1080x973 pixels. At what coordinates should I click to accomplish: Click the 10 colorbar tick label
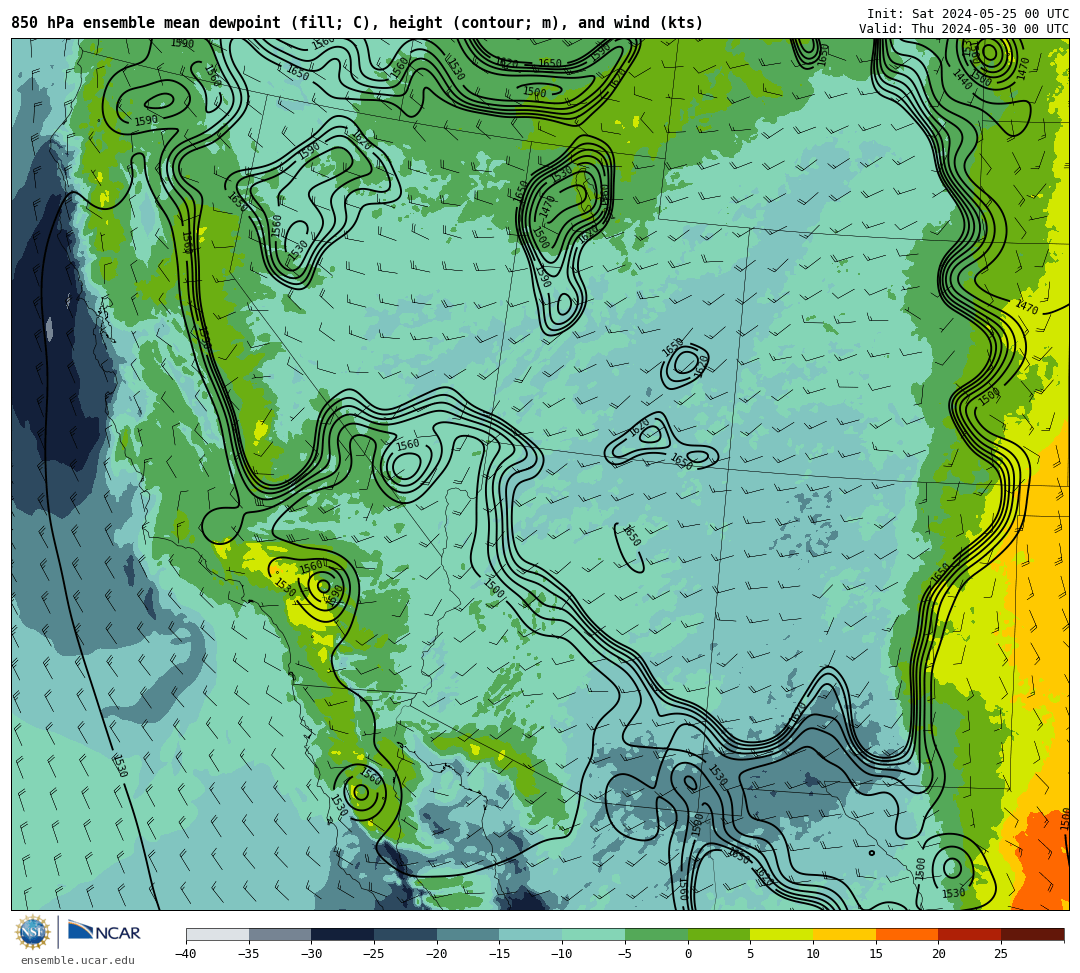[813, 954]
